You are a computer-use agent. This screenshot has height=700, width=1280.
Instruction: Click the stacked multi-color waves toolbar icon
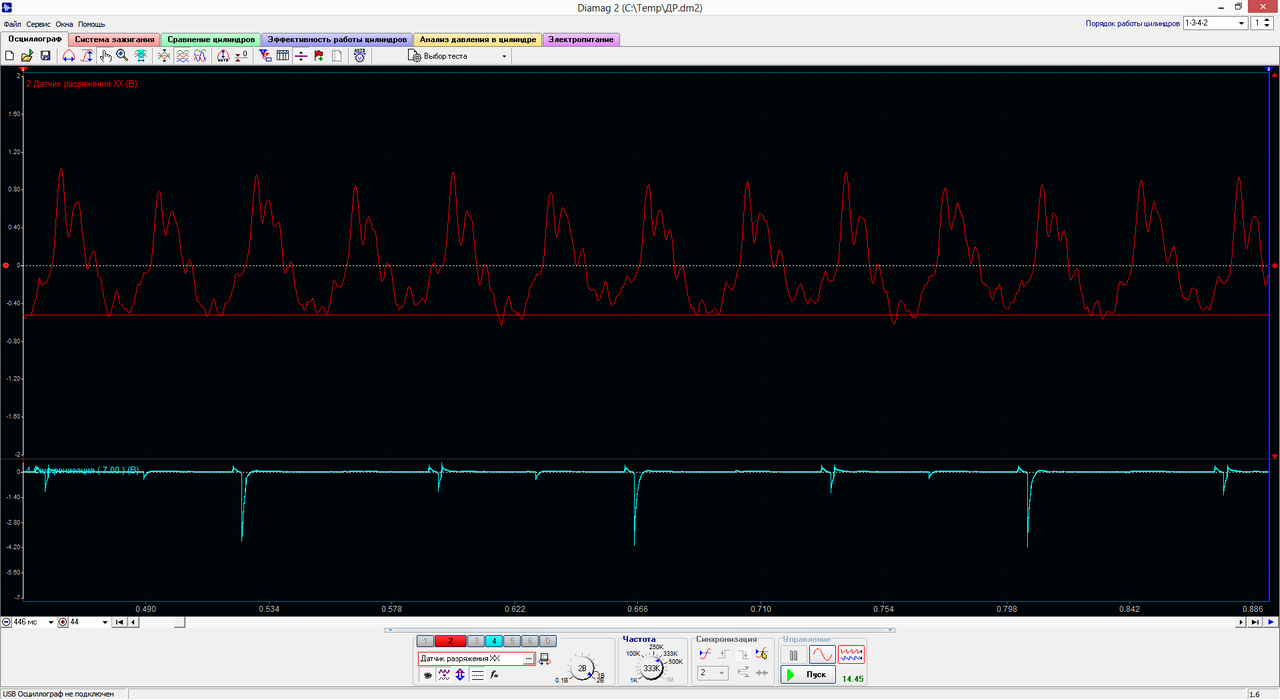tap(182, 56)
